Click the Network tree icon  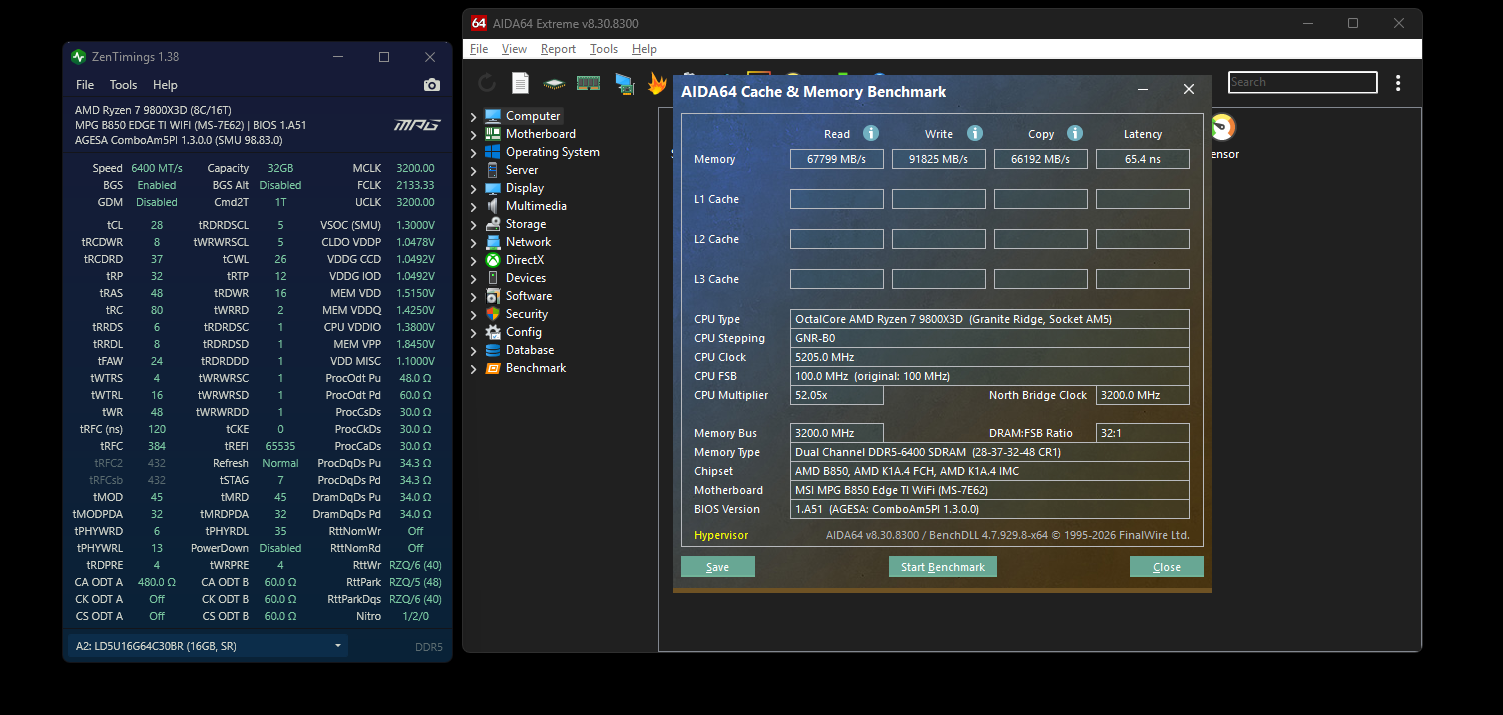pyautogui.click(x=493, y=242)
